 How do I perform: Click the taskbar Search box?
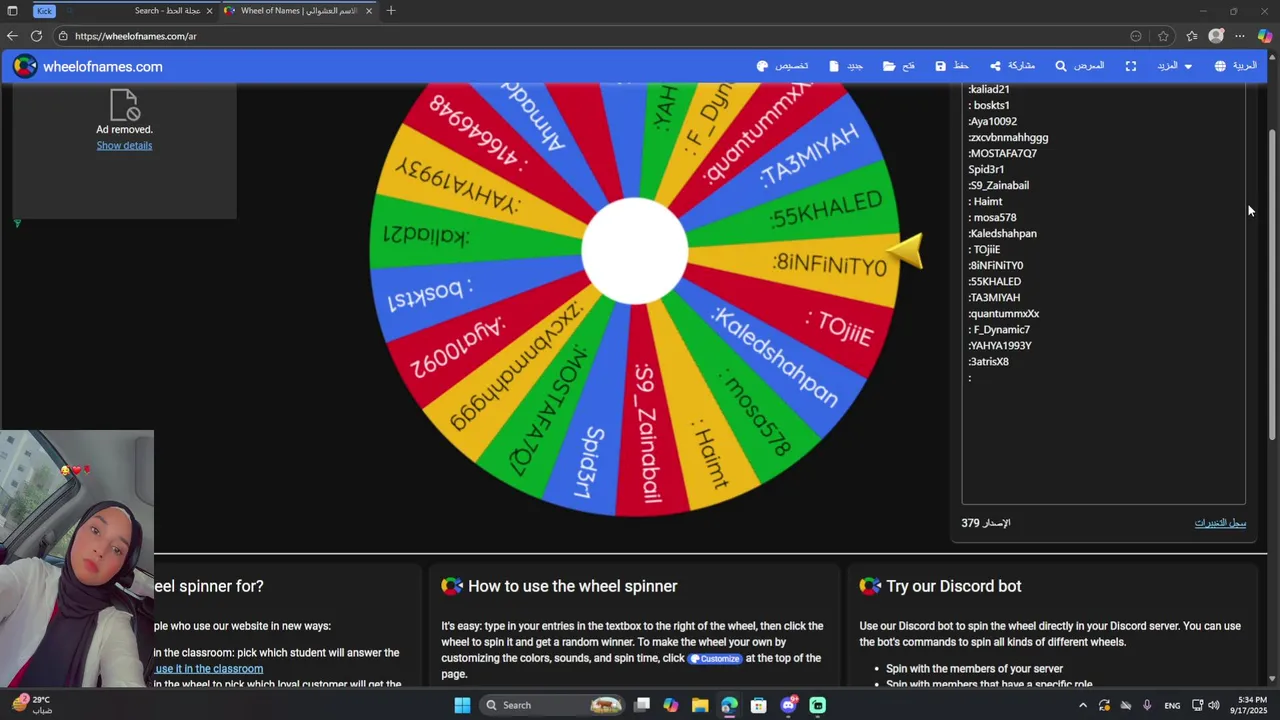coord(551,705)
